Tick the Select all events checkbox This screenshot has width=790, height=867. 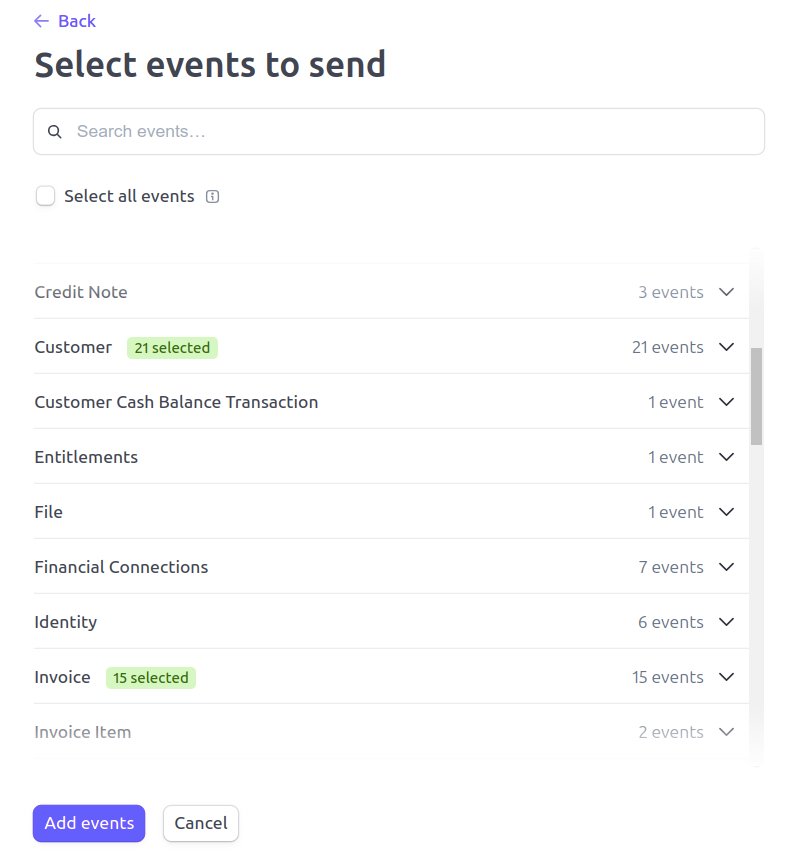pyautogui.click(x=45, y=196)
